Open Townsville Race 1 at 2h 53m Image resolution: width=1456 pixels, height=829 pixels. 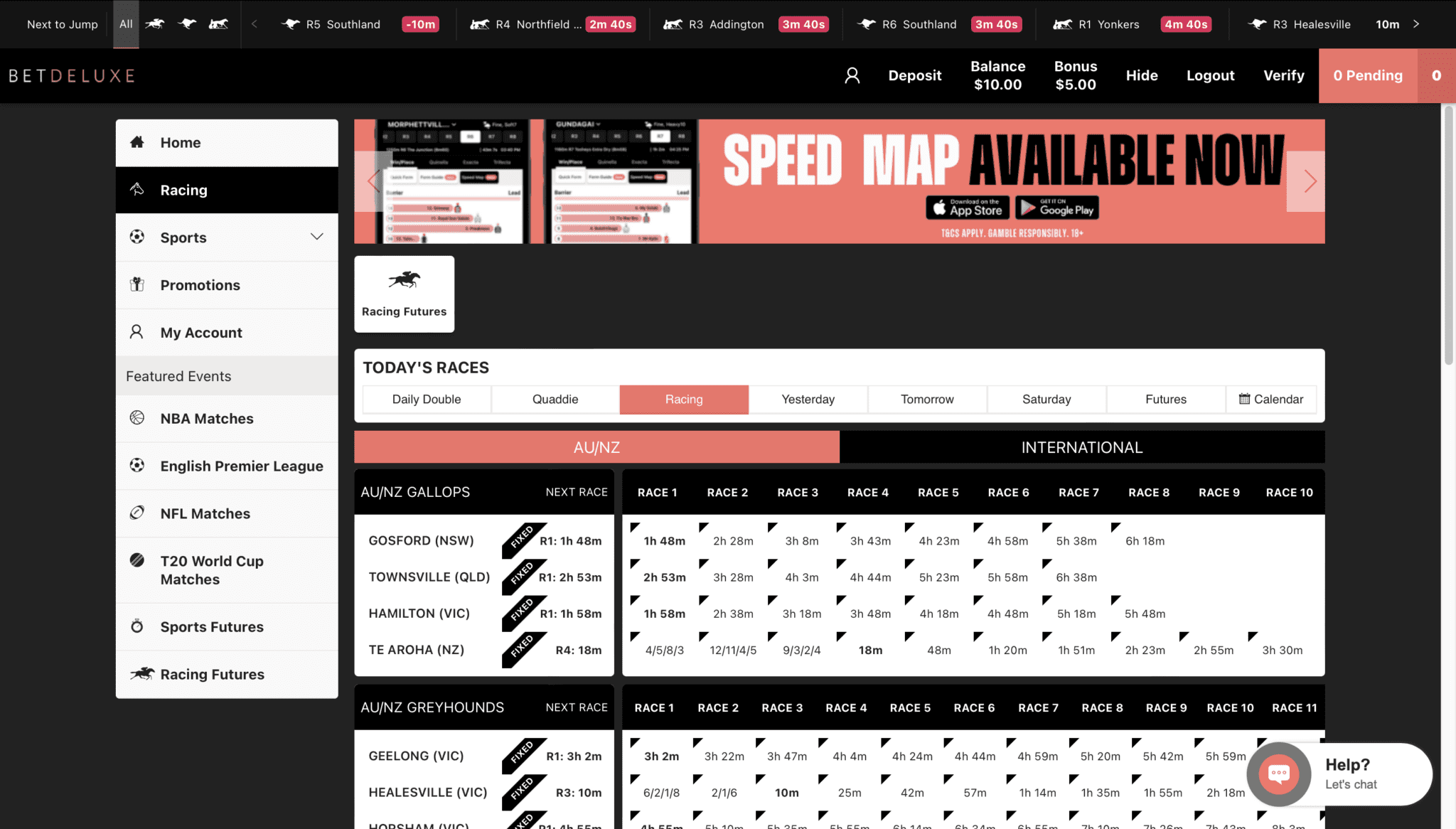coord(664,577)
